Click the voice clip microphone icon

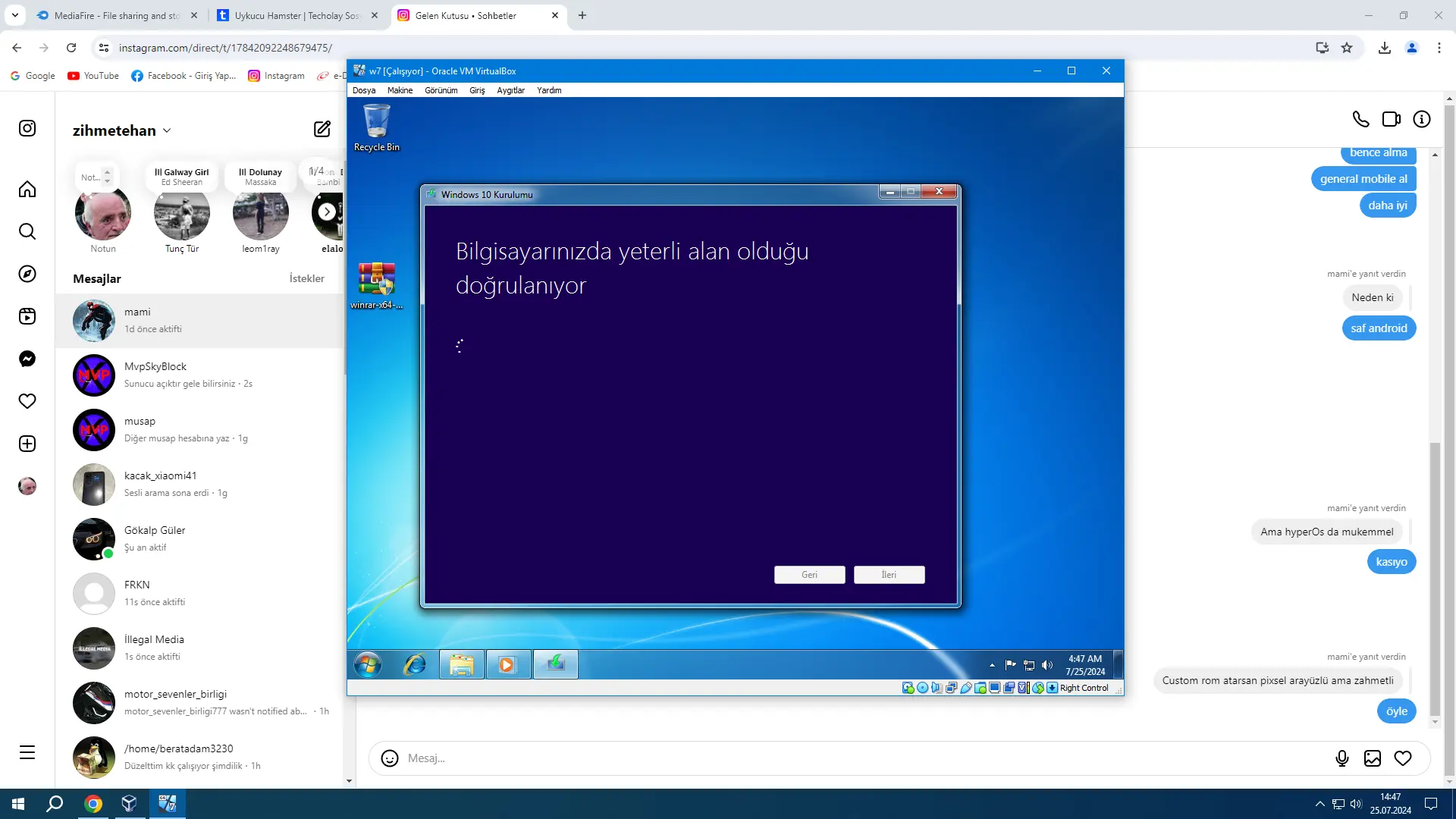click(1342, 758)
